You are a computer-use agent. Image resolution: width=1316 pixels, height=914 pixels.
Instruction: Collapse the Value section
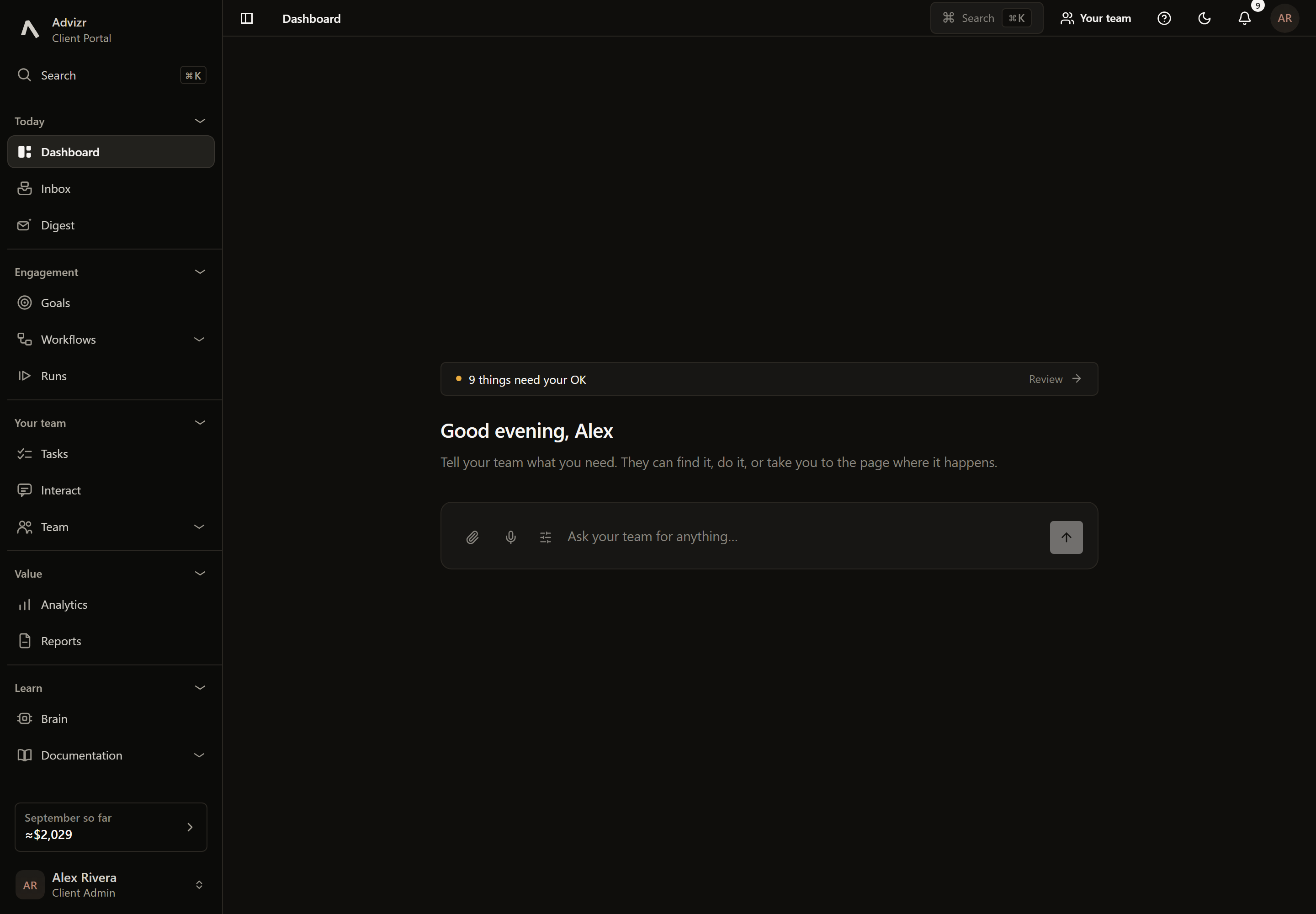click(200, 573)
